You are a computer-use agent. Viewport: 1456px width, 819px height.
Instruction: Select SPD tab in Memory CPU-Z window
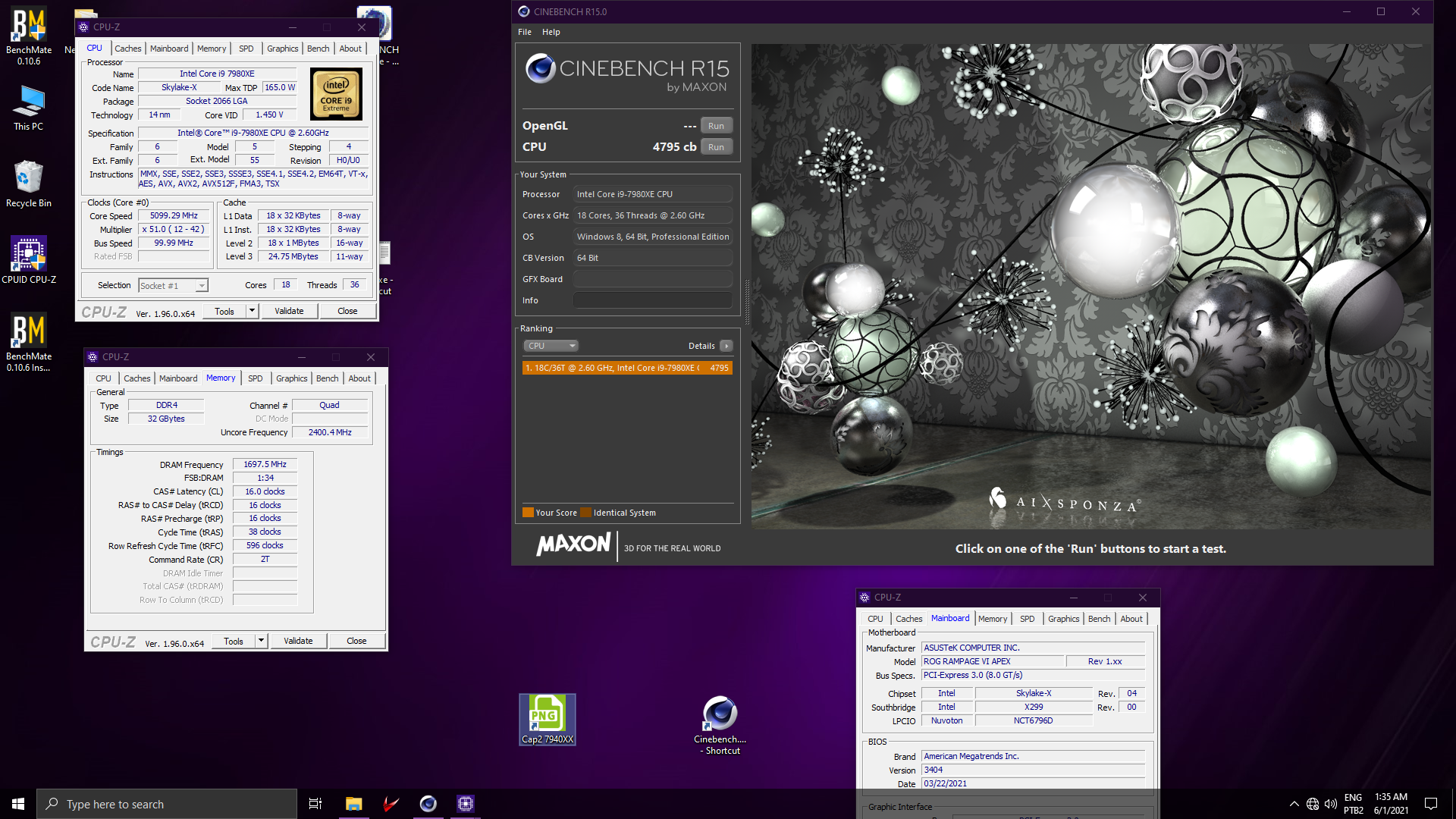(256, 378)
